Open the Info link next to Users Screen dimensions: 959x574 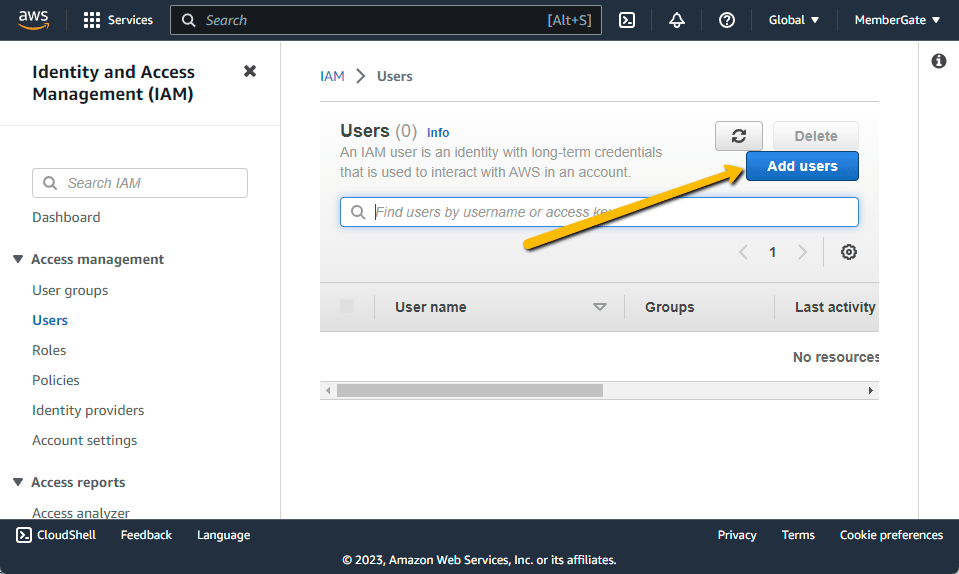(438, 133)
